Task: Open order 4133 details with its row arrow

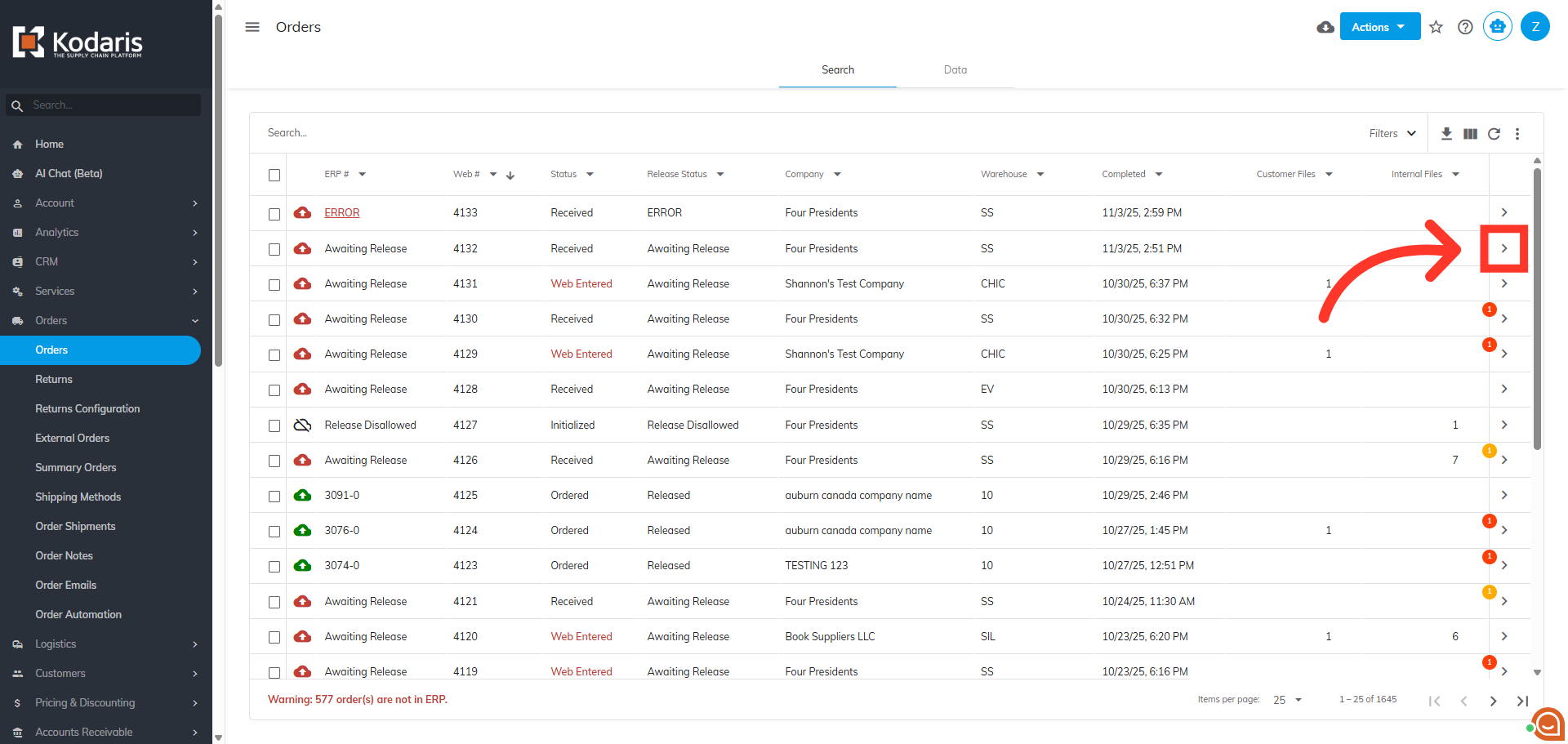Action: 1504,212
